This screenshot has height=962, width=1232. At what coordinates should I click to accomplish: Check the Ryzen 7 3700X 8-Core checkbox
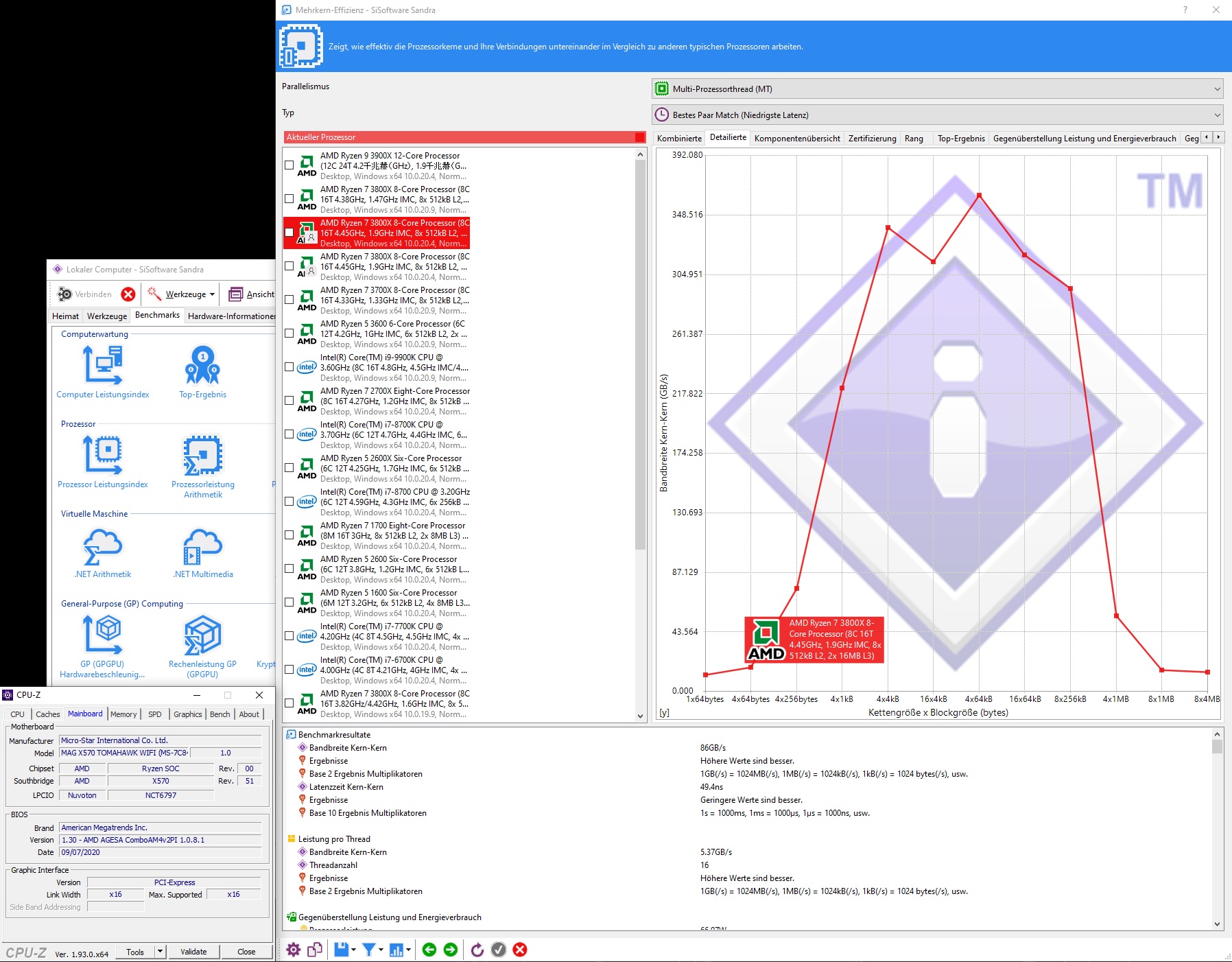coord(289,300)
